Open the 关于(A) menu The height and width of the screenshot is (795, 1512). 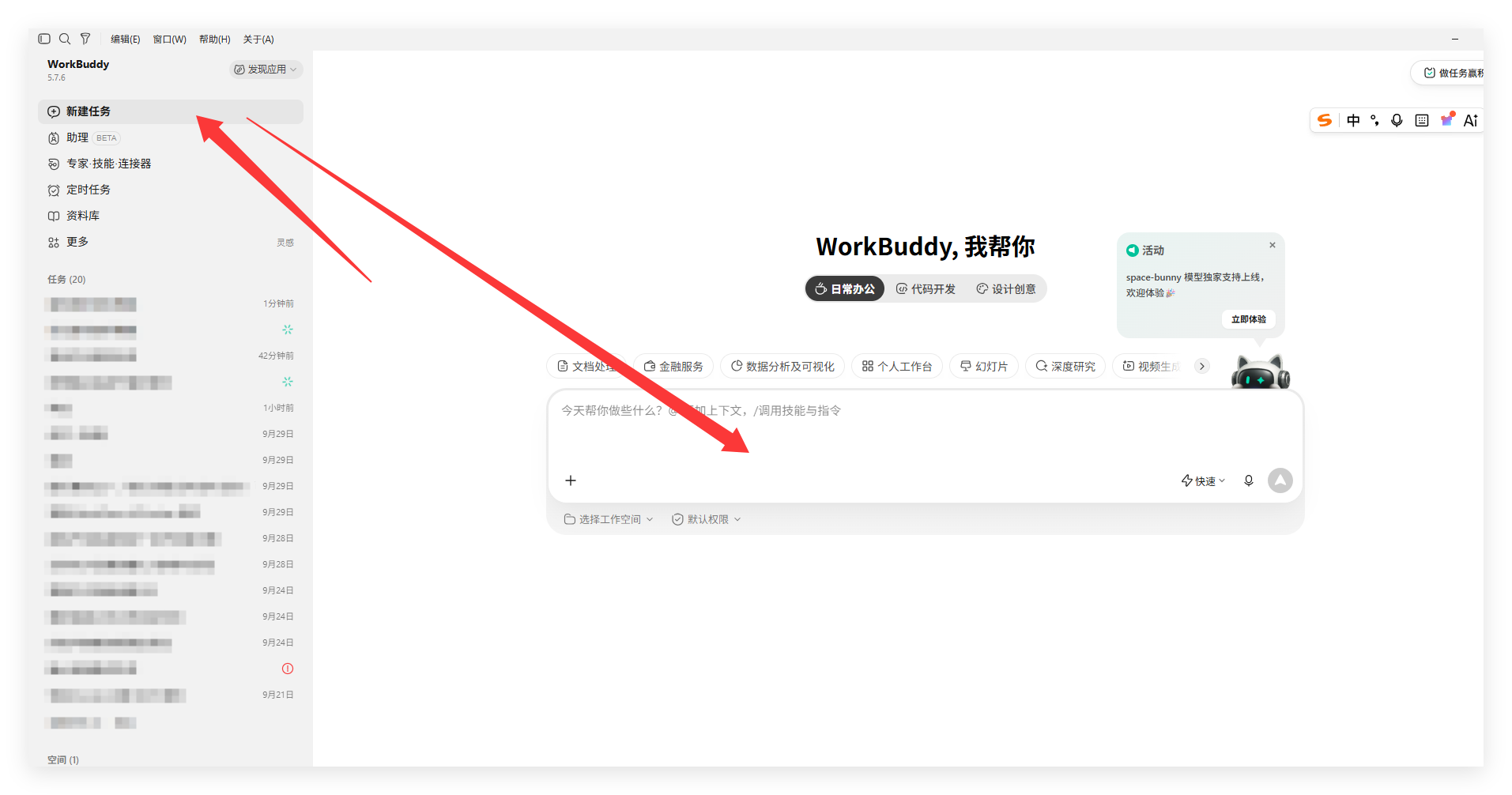point(258,40)
